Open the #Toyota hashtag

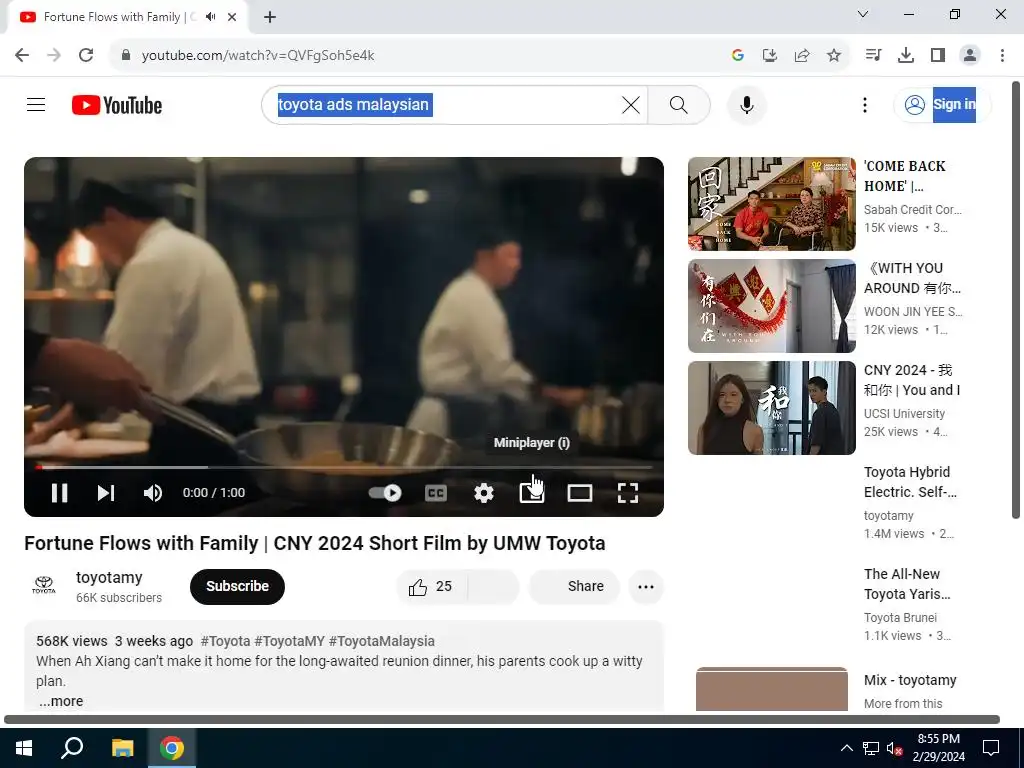coord(225,641)
